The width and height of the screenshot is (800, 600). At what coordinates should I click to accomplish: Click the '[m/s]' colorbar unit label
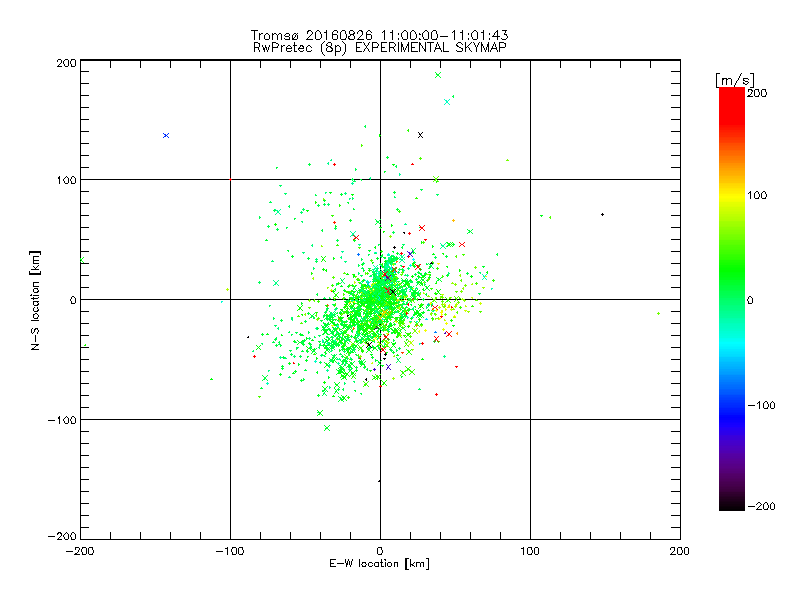tap(735, 80)
